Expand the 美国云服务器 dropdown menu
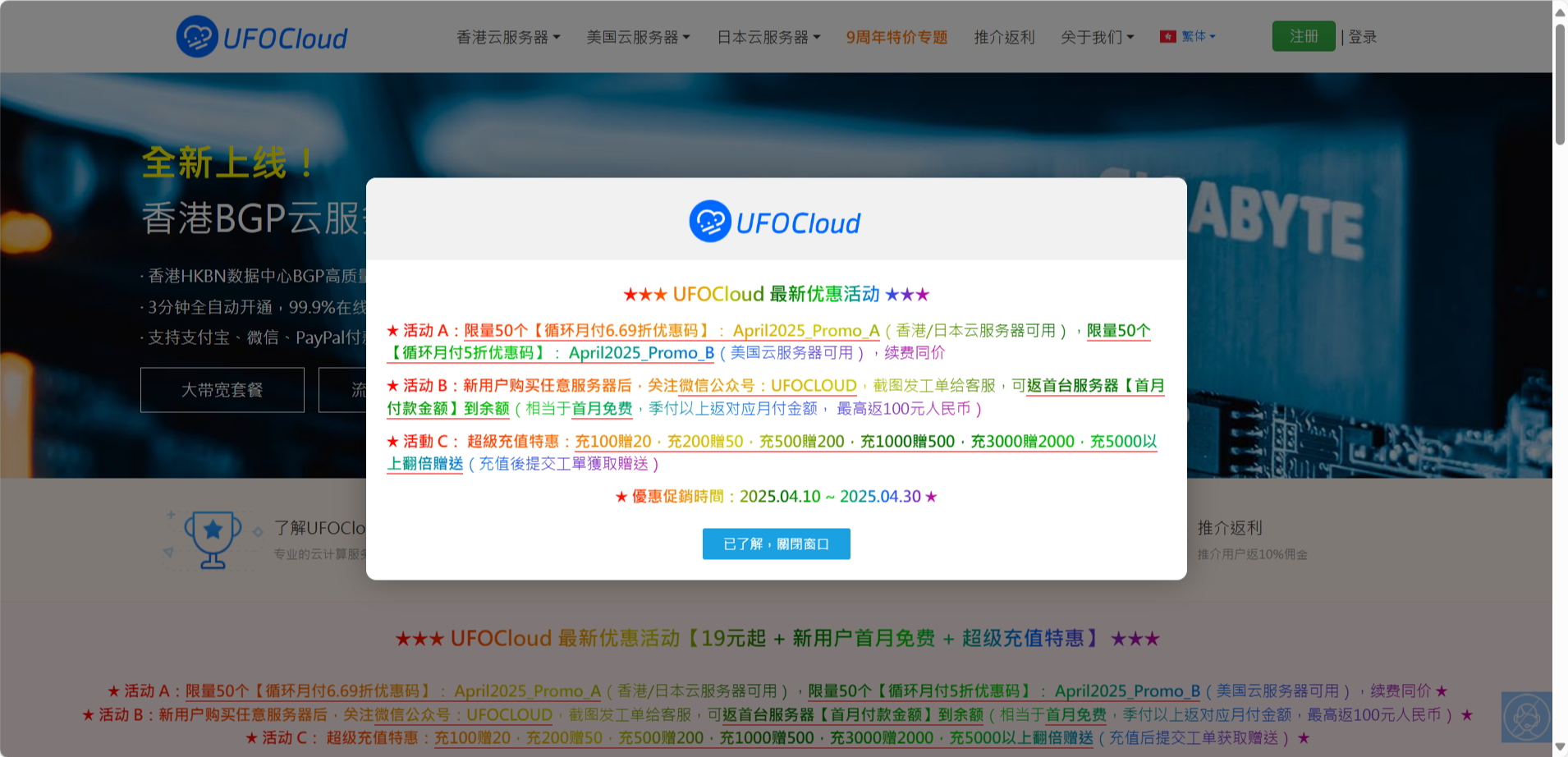Image resolution: width=1568 pixels, height=757 pixels. coord(638,38)
